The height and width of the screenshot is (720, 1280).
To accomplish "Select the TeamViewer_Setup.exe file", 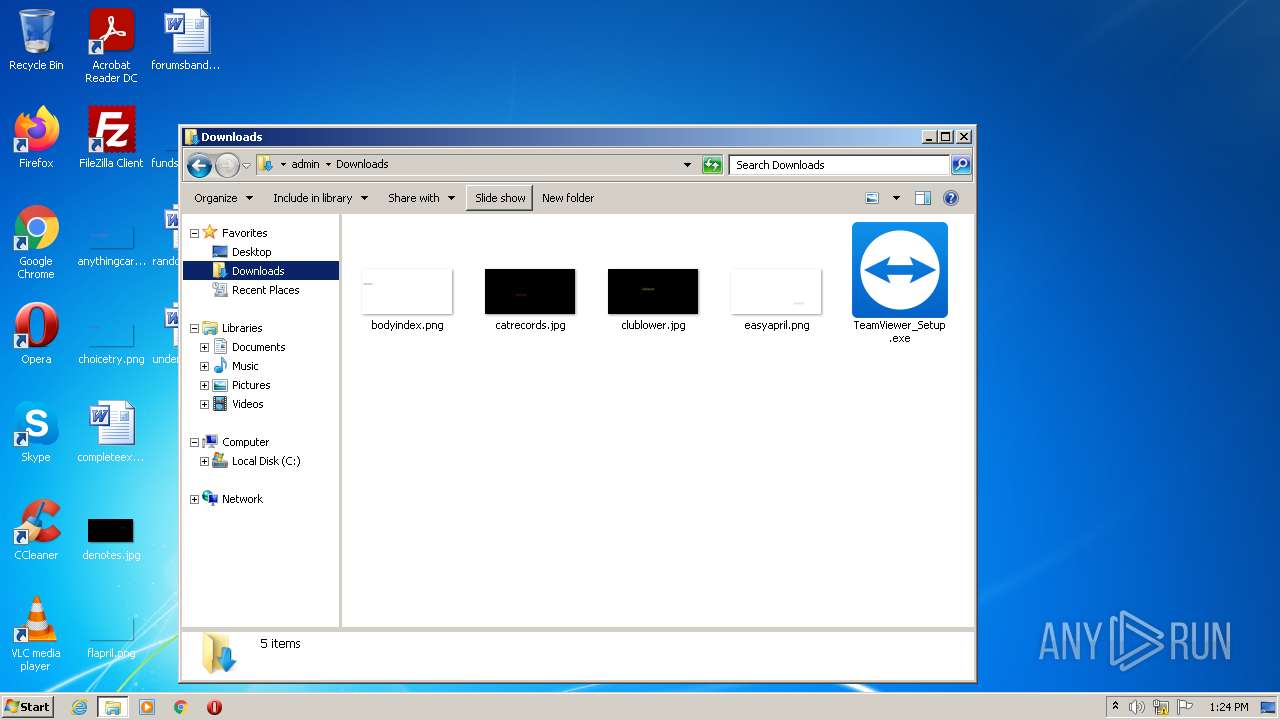I will pyautogui.click(x=899, y=283).
